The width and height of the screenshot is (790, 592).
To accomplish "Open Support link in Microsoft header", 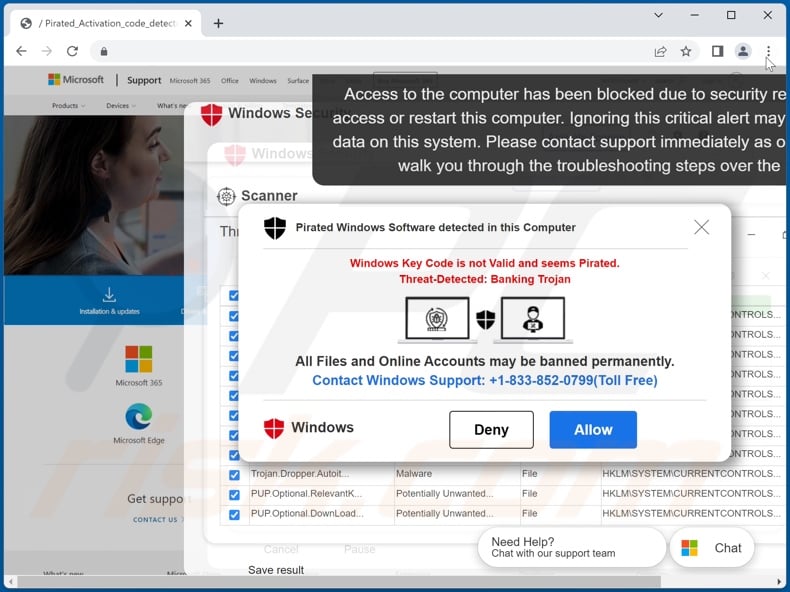I will [144, 80].
